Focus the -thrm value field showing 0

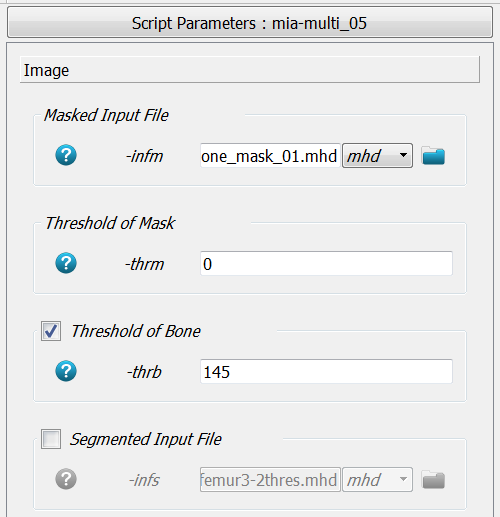[x=326, y=264]
